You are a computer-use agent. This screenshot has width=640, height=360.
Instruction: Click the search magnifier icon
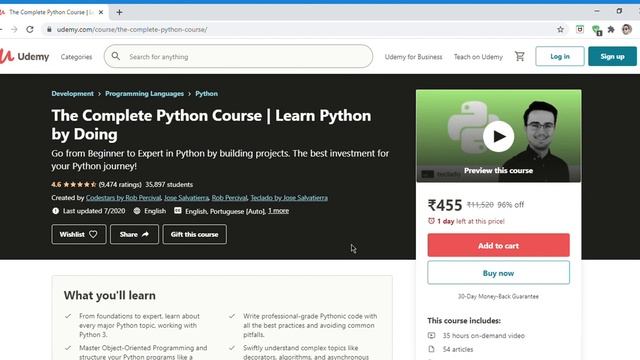coord(116,56)
